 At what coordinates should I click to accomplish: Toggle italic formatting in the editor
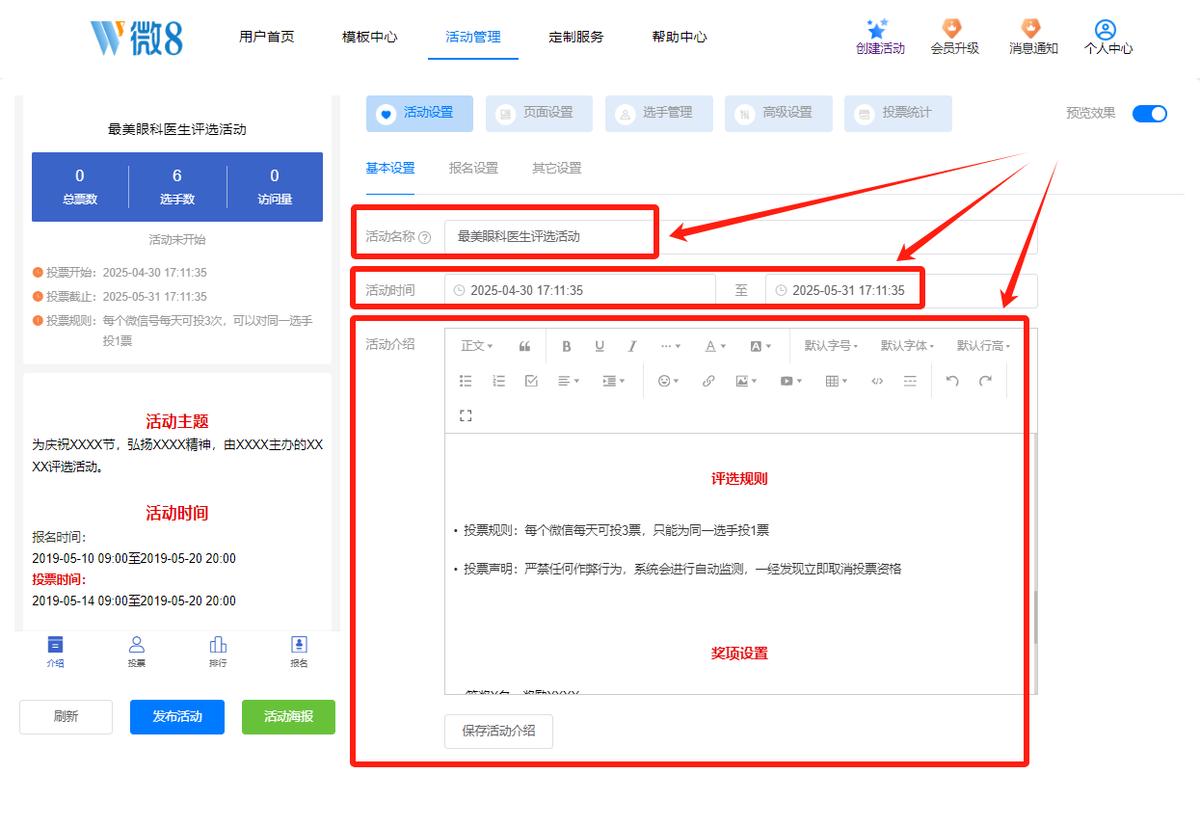click(x=632, y=346)
